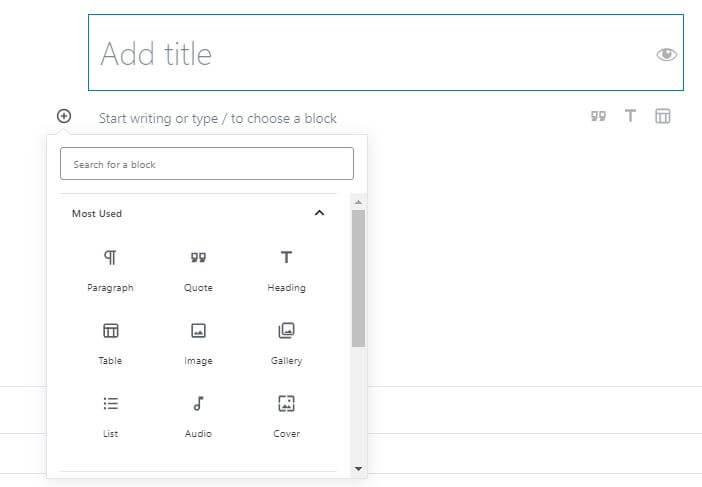702x487 pixels.
Task: Click the plus Add block button
Action: (x=64, y=116)
